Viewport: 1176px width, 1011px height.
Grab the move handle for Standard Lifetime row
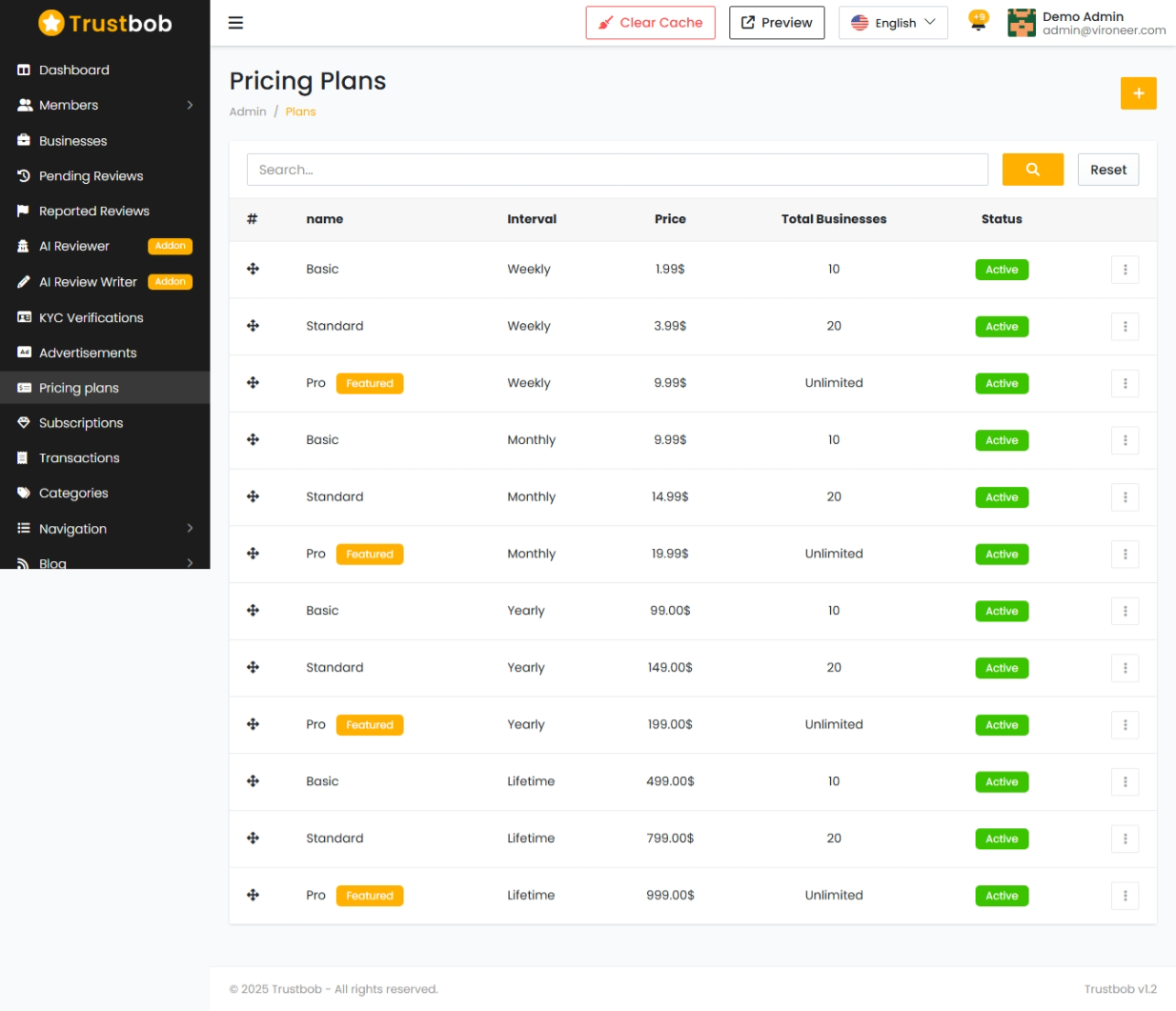pyautogui.click(x=253, y=839)
